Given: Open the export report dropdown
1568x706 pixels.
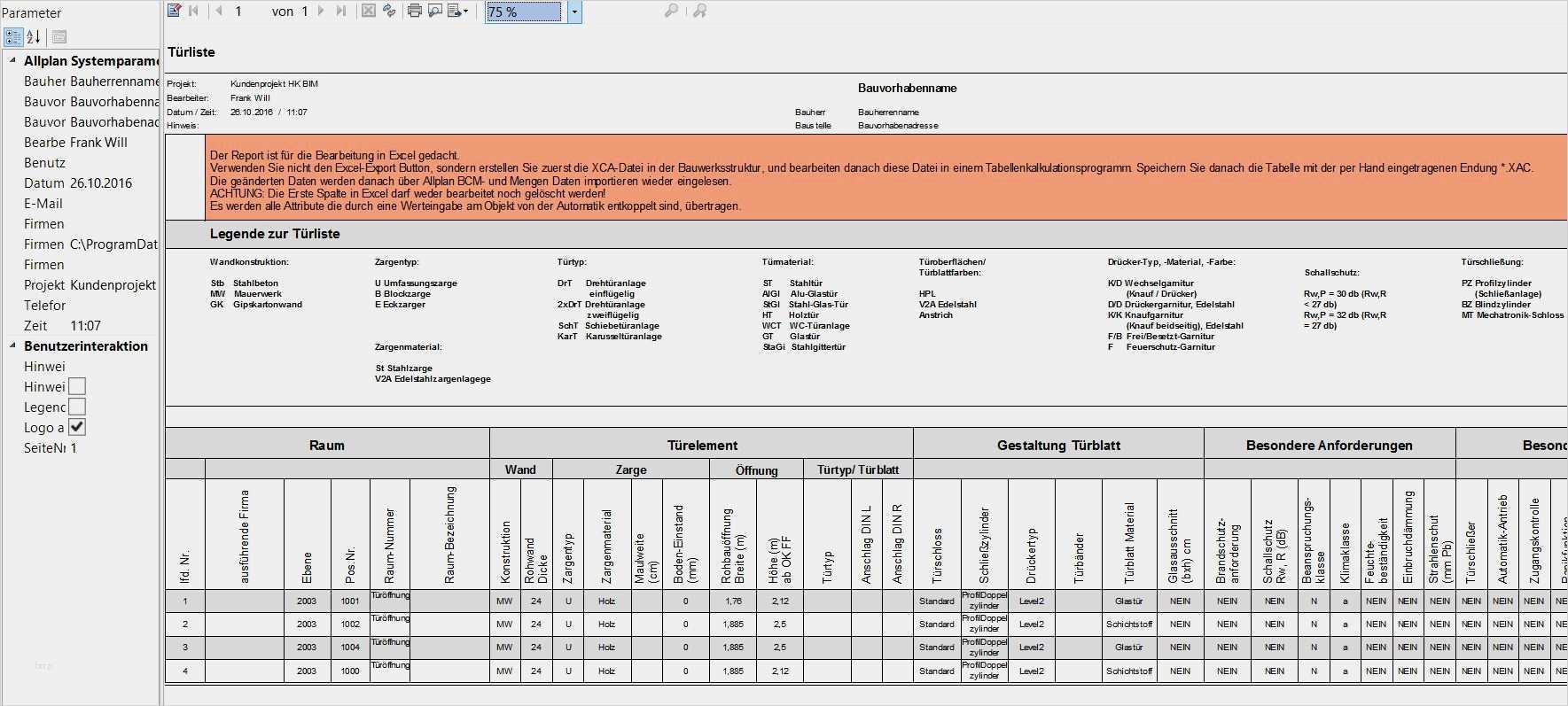Looking at the screenshot, I should coord(458,11).
